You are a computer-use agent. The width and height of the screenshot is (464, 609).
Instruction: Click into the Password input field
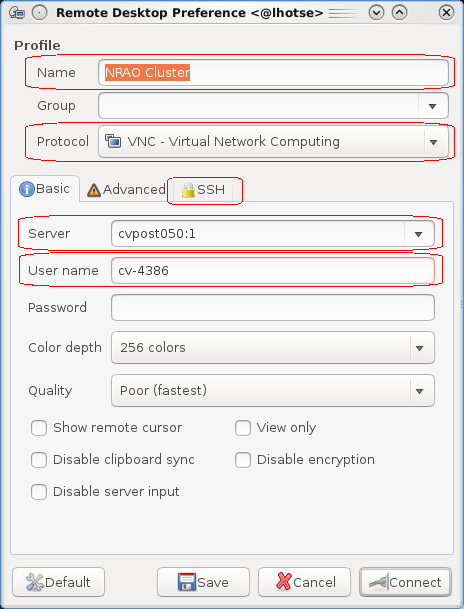coord(273,308)
